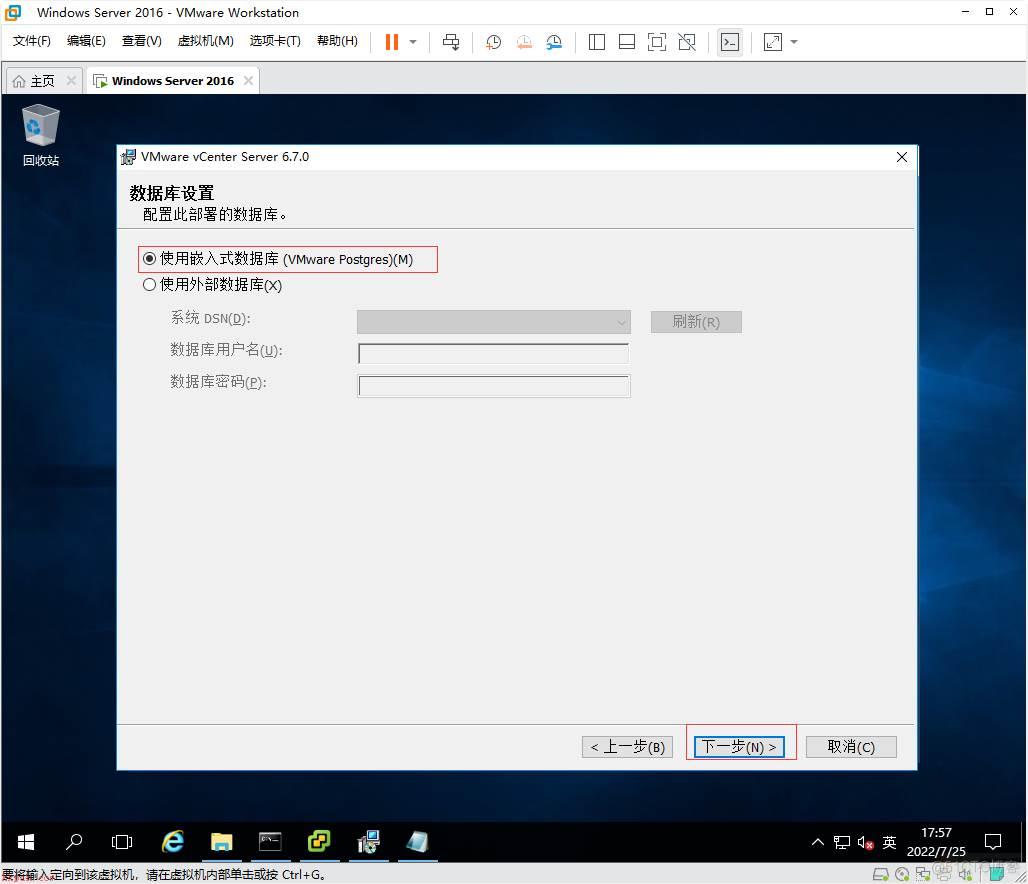The image size is (1028, 884).
Task: Open the Command Prompt taskbar icon
Action: (270, 842)
